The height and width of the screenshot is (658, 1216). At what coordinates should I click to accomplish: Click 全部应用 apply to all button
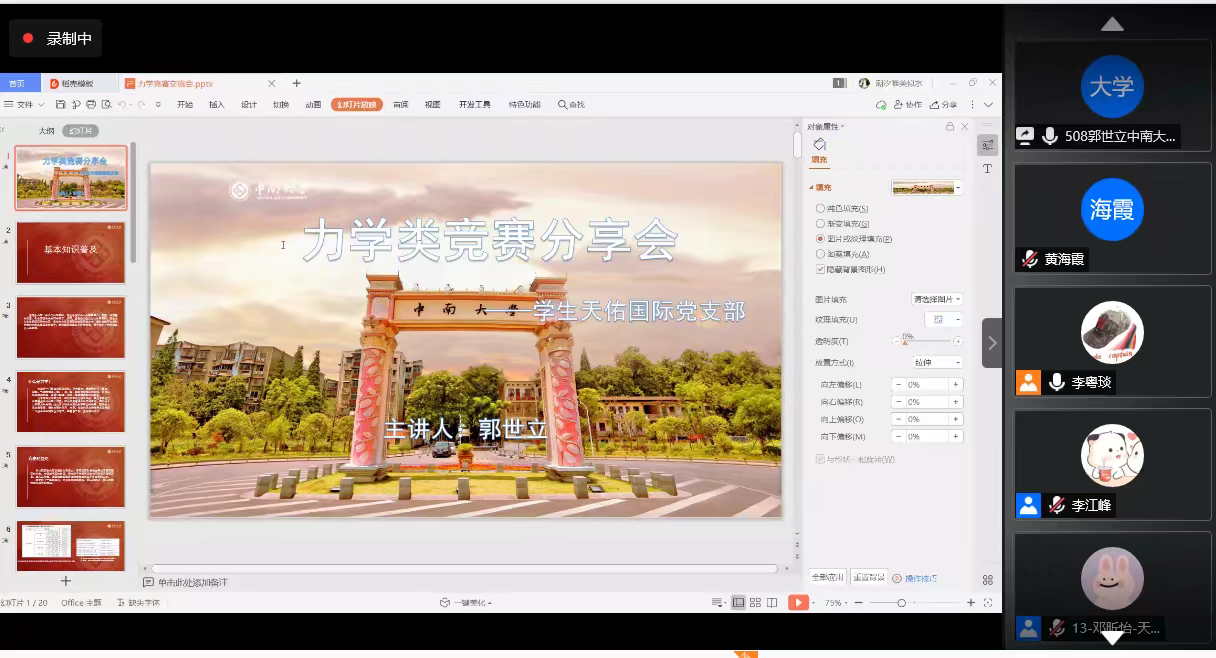(x=828, y=577)
